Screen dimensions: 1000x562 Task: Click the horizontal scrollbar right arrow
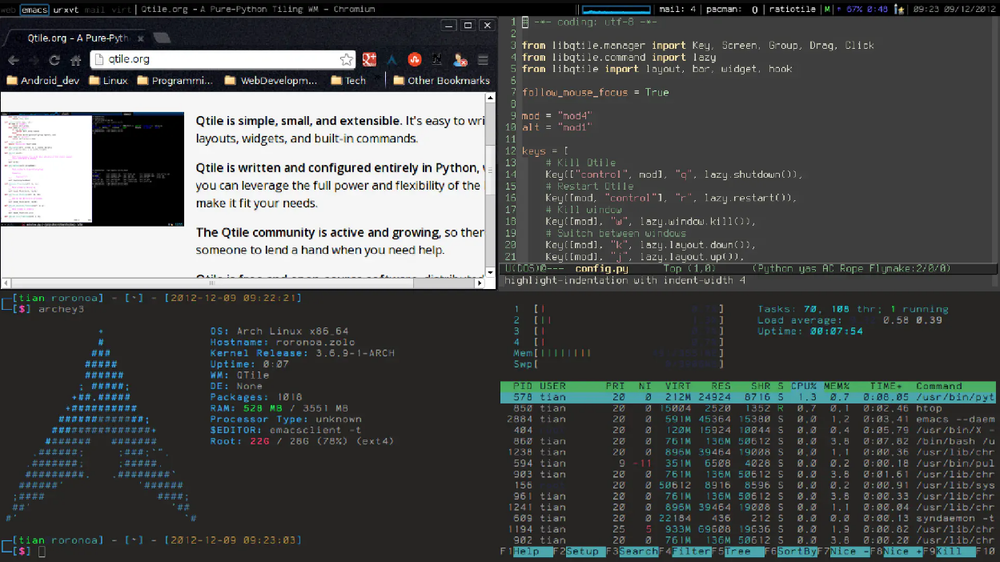pyautogui.click(x=480, y=283)
